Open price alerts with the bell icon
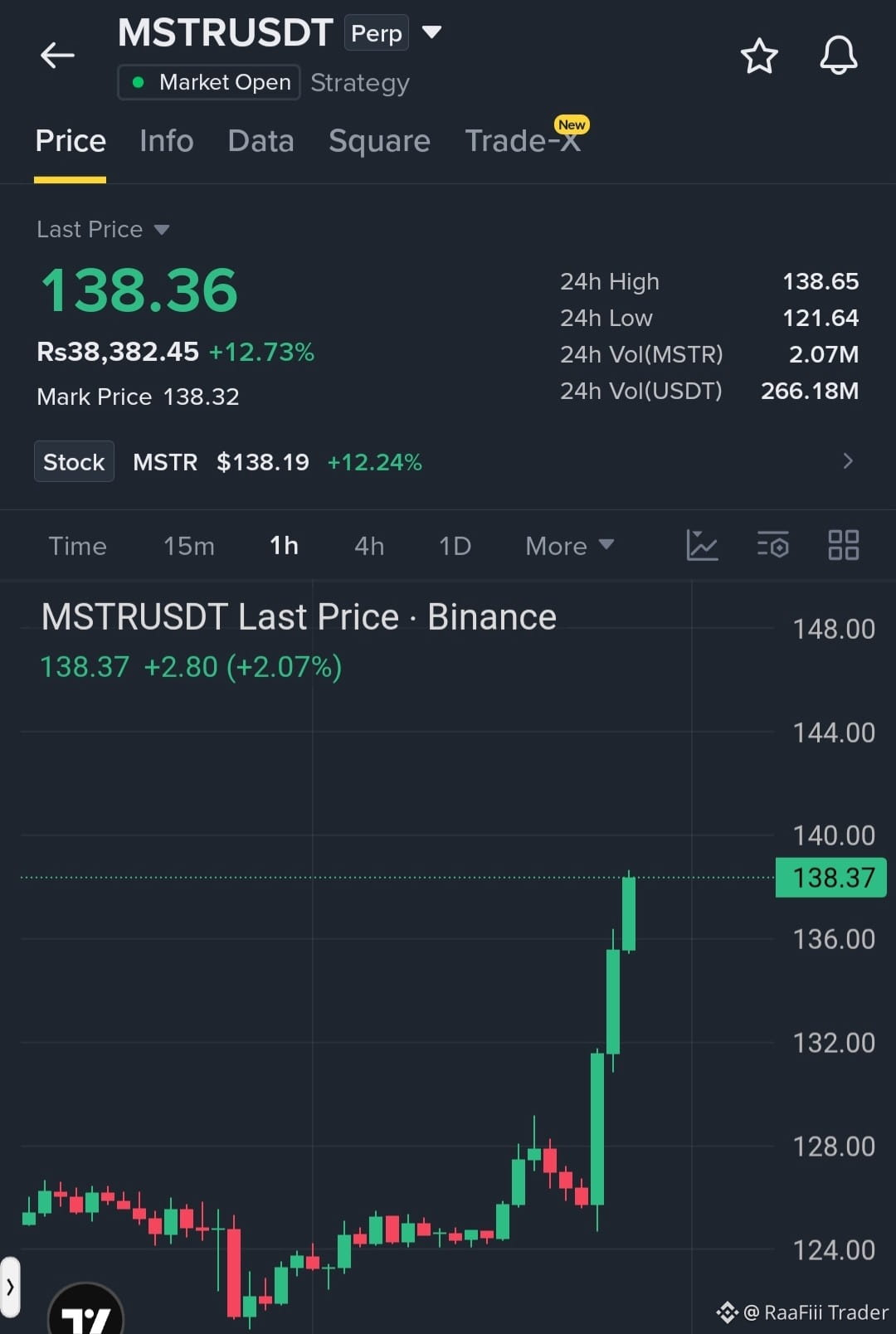896x1334 pixels. coord(838,56)
